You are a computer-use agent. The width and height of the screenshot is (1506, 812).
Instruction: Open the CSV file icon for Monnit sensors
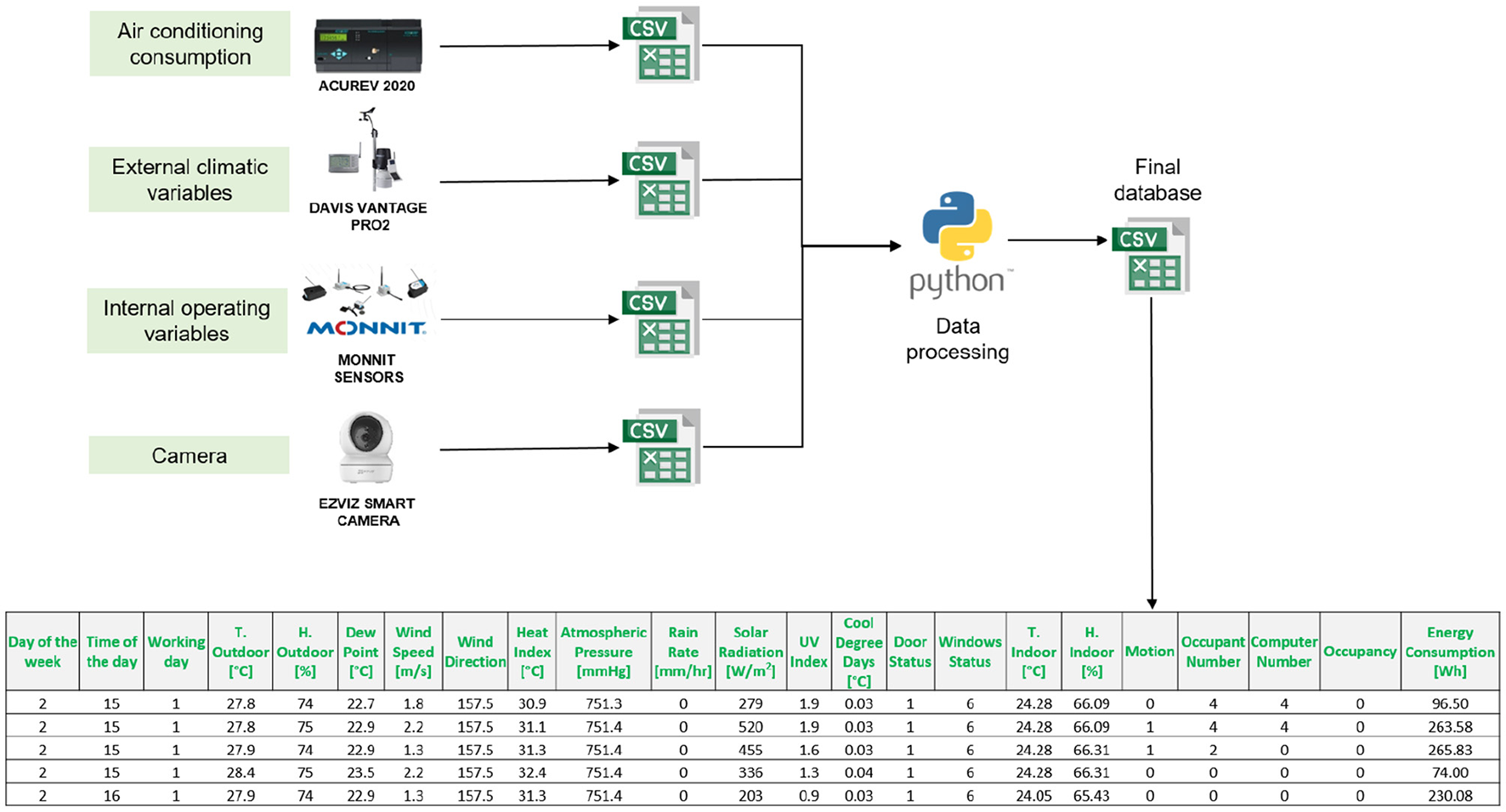[x=662, y=319]
